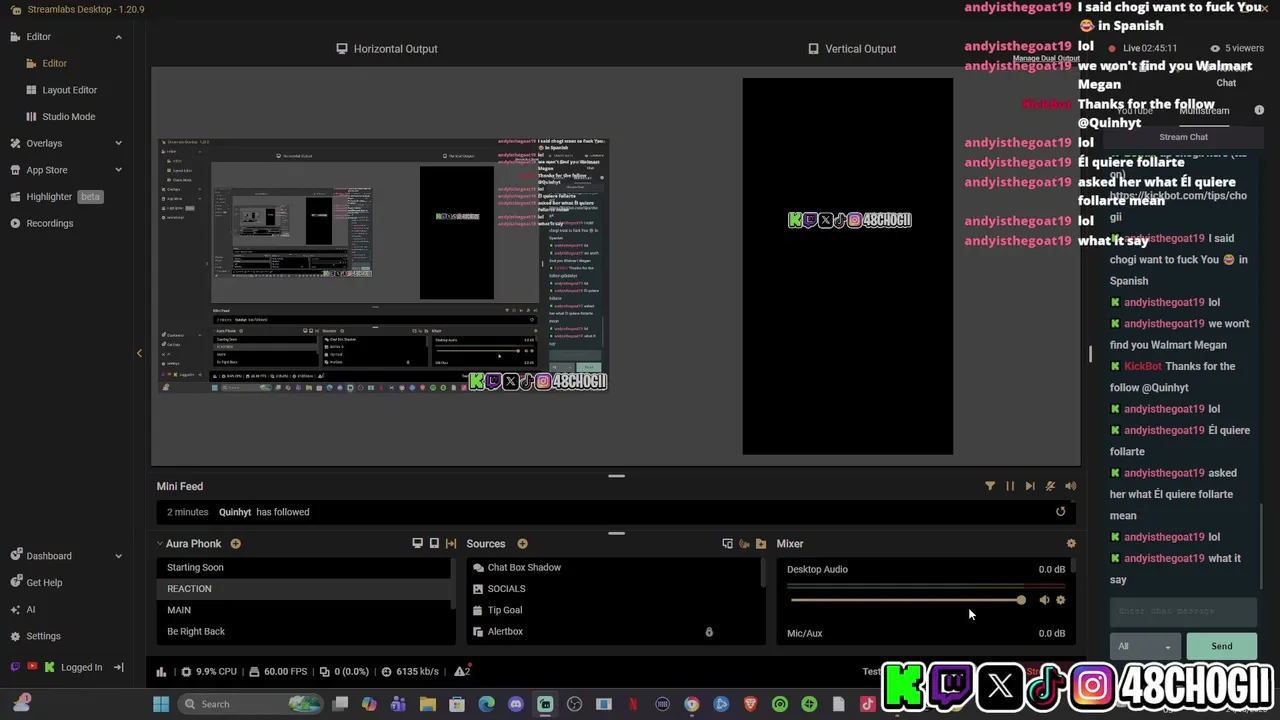Viewport: 1280px width, 720px height.
Task: Click middle icon in Sources header toolbar
Action: point(744,544)
